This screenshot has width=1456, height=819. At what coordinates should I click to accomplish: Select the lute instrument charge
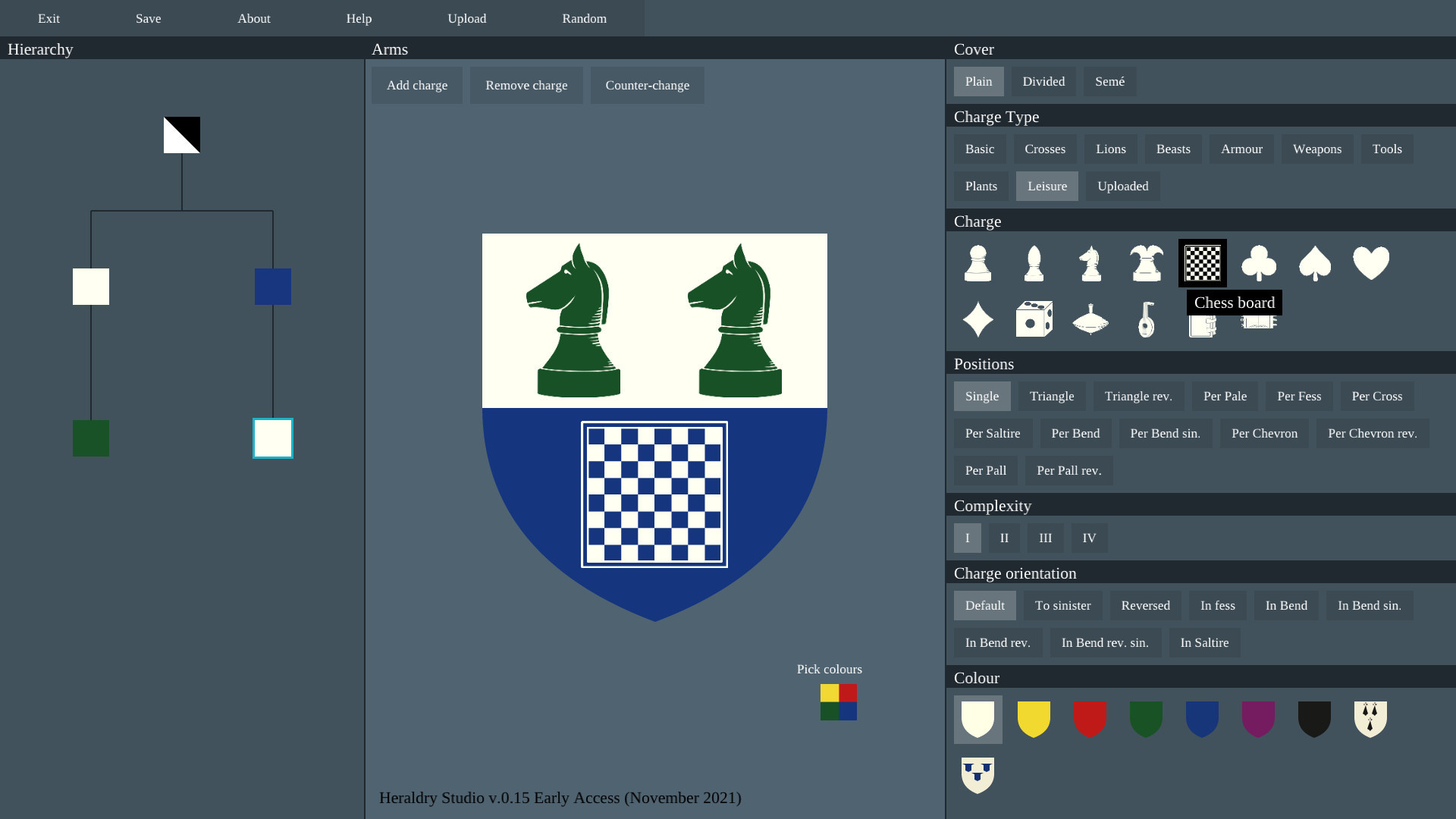click(x=1146, y=319)
